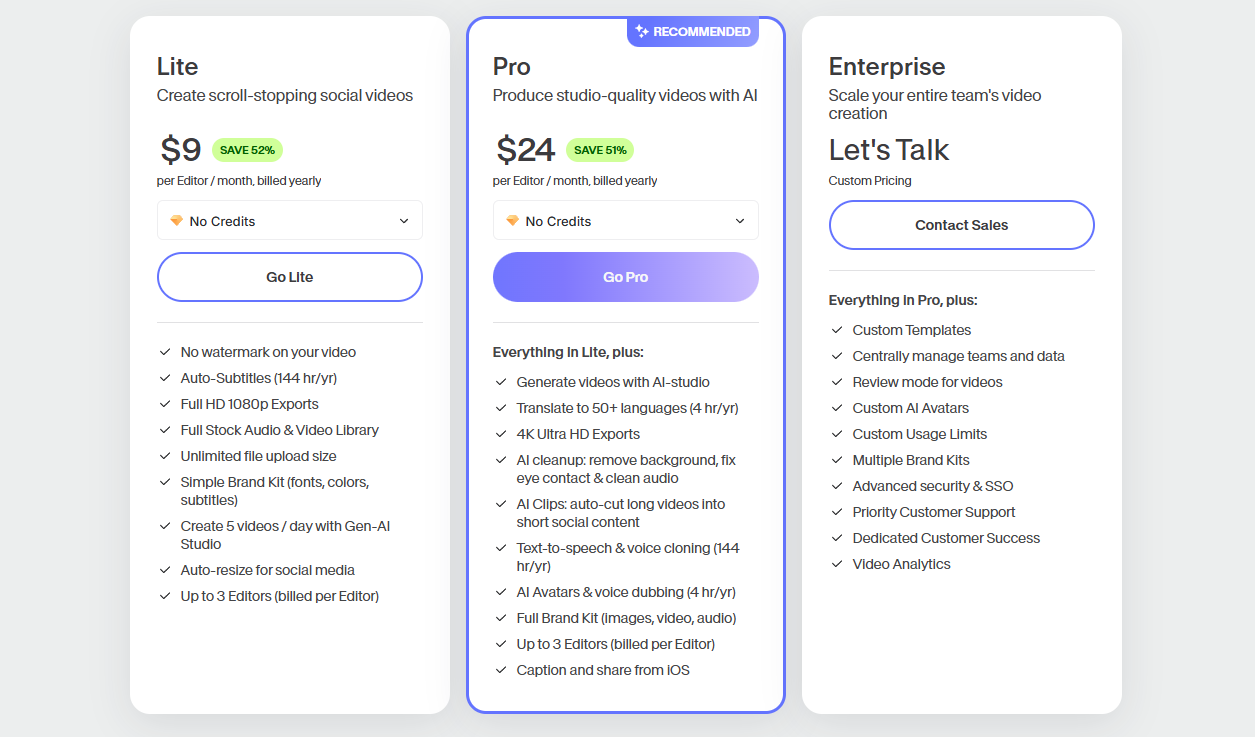Screen dimensions: 1255x737
Task: Click the RECOMMENDED label on Pro card
Action: pos(702,31)
